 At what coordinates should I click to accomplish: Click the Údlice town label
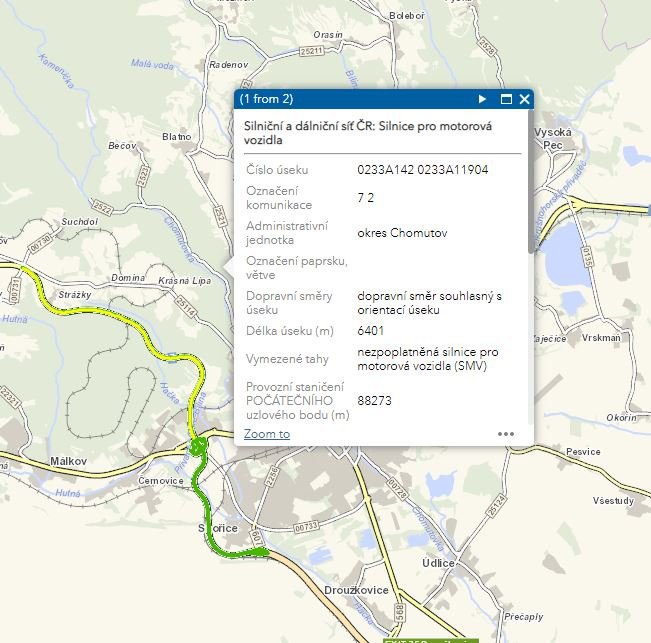coord(437,563)
